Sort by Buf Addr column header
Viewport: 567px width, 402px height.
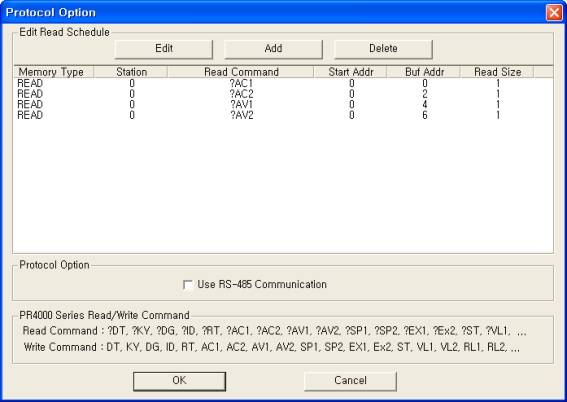coord(423,72)
